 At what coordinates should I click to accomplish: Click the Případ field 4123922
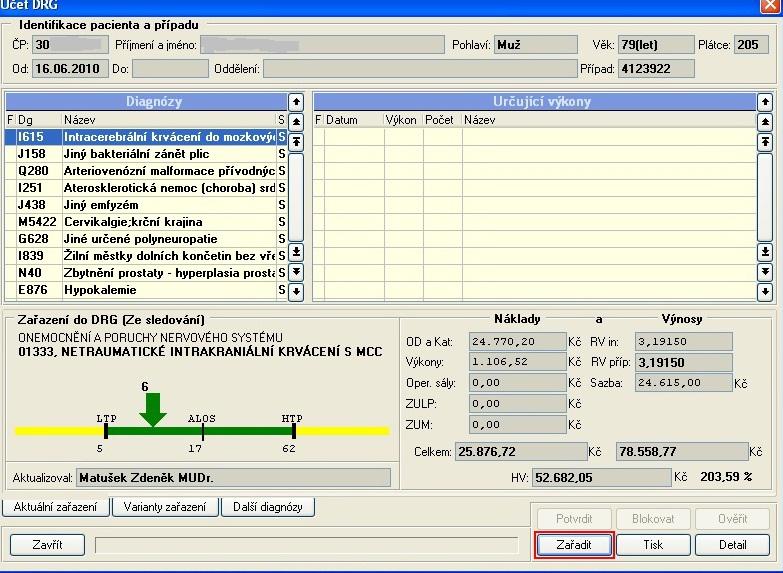coord(656,69)
